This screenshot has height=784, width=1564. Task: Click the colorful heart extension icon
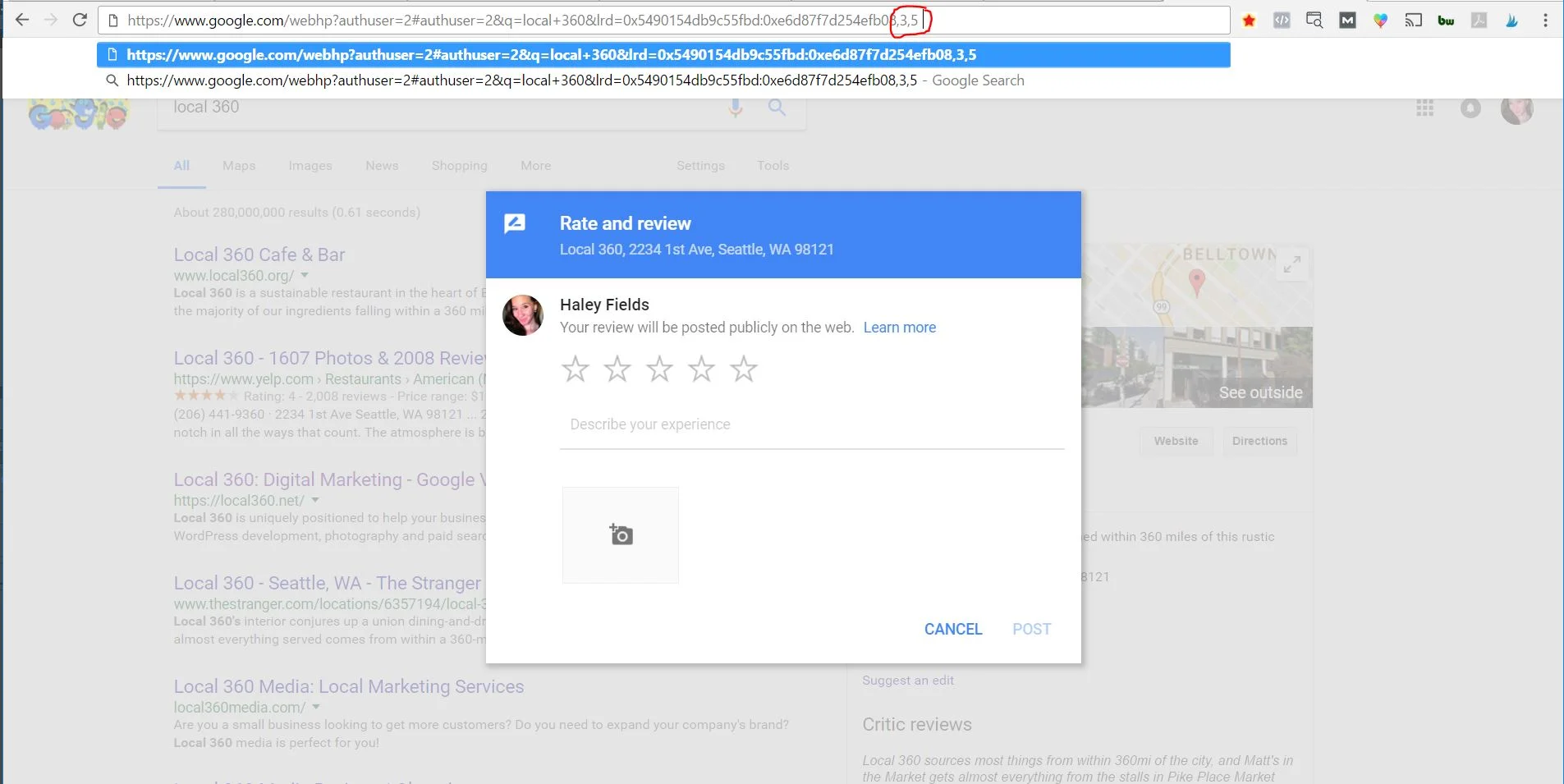tap(1380, 21)
